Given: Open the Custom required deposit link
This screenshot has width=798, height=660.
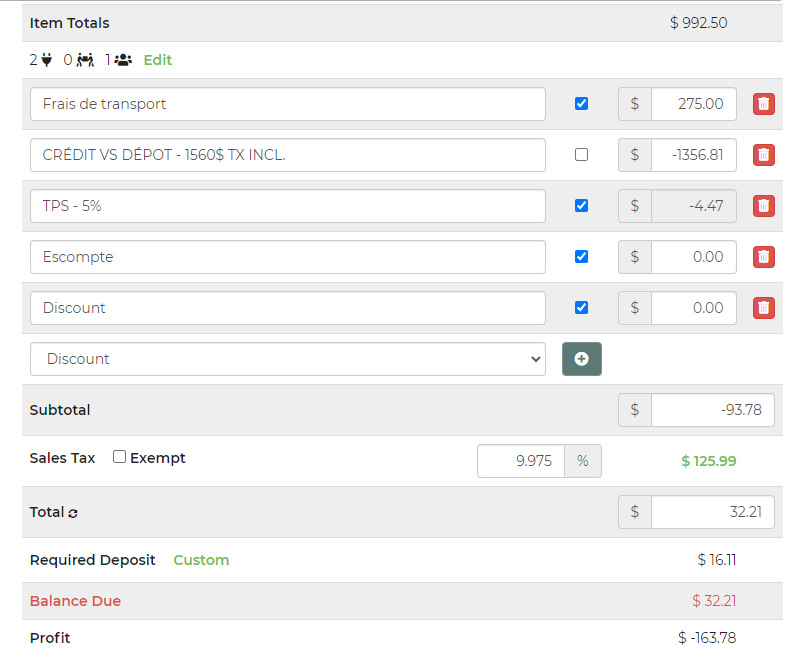Looking at the screenshot, I should click(x=201, y=560).
